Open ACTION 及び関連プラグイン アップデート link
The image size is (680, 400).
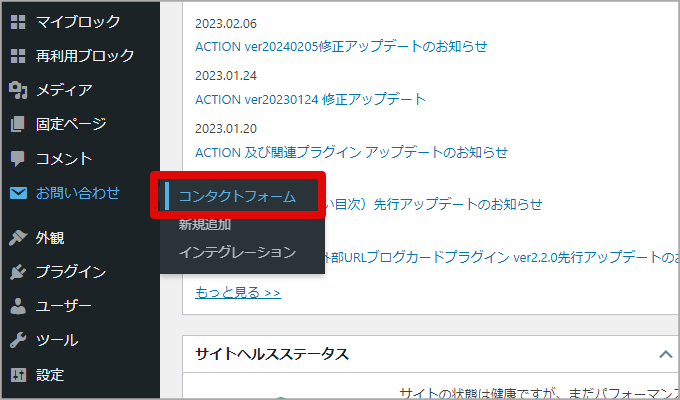[351, 152]
